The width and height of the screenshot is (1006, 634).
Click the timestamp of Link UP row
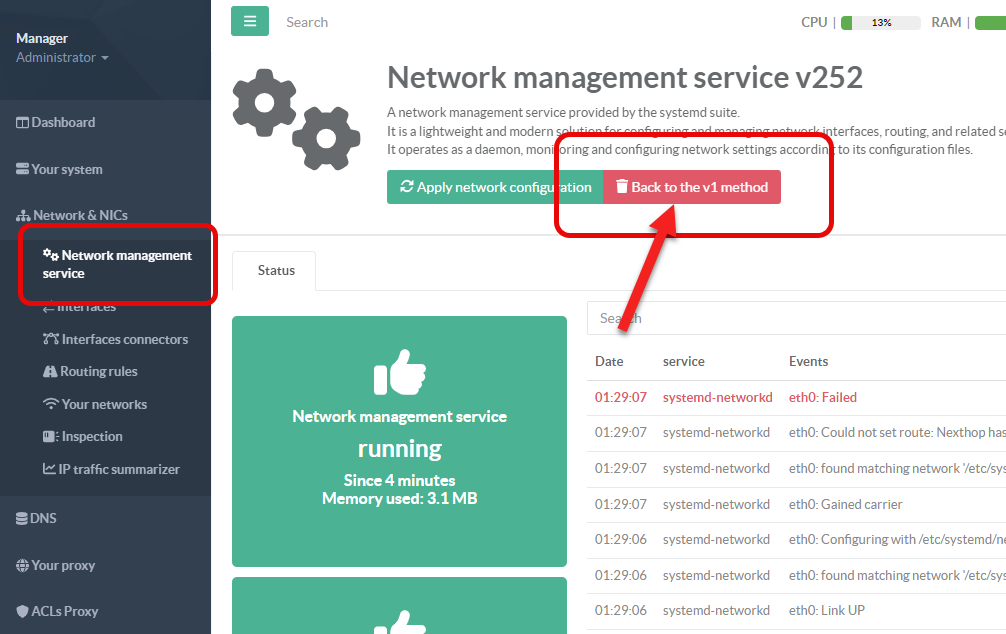[x=620, y=610]
